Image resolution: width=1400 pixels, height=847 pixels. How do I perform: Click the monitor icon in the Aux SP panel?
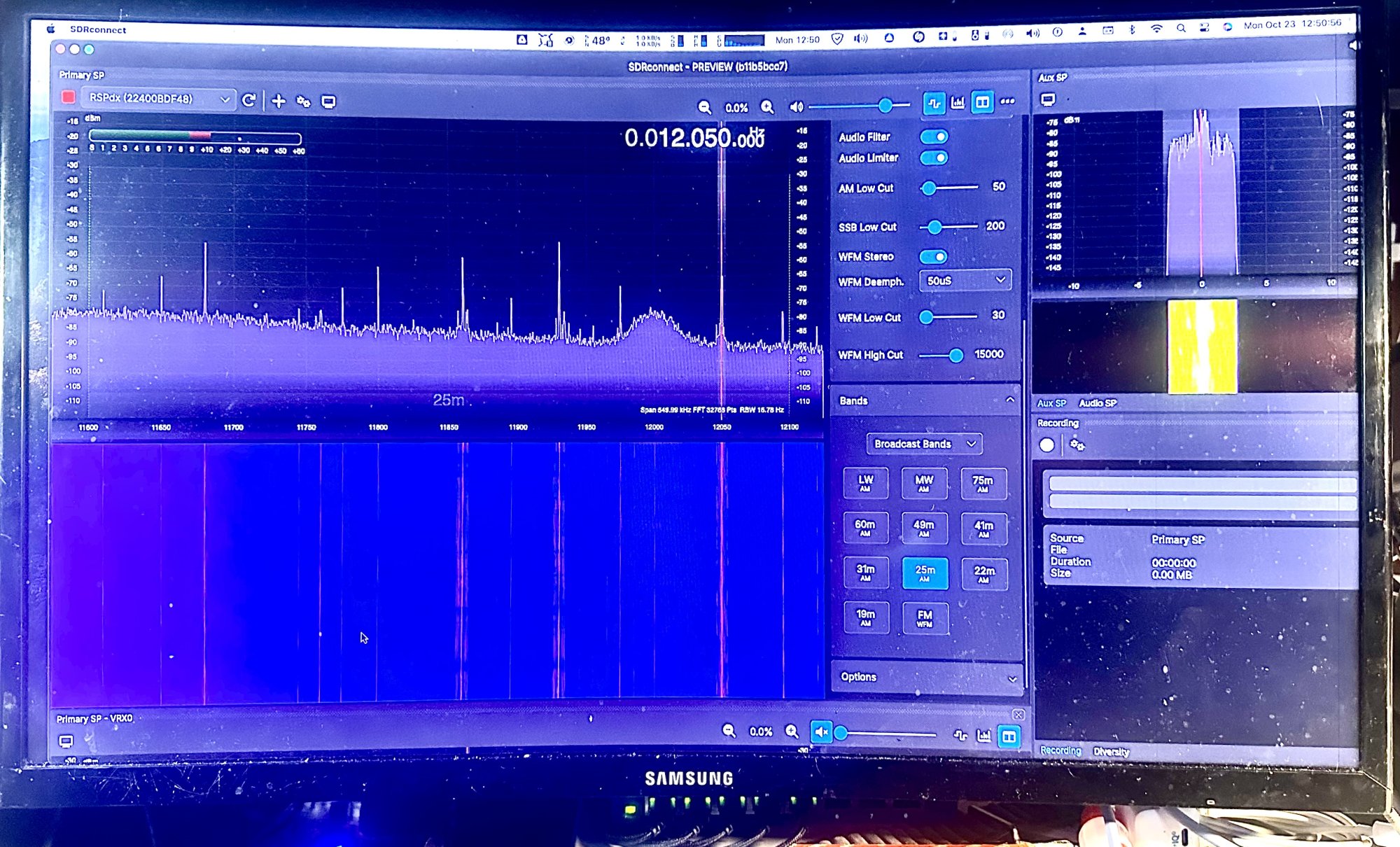tap(1048, 100)
